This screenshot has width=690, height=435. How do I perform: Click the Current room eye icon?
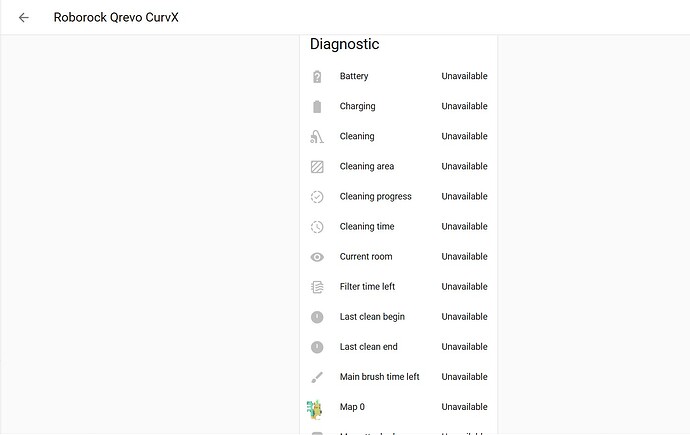pyautogui.click(x=317, y=257)
